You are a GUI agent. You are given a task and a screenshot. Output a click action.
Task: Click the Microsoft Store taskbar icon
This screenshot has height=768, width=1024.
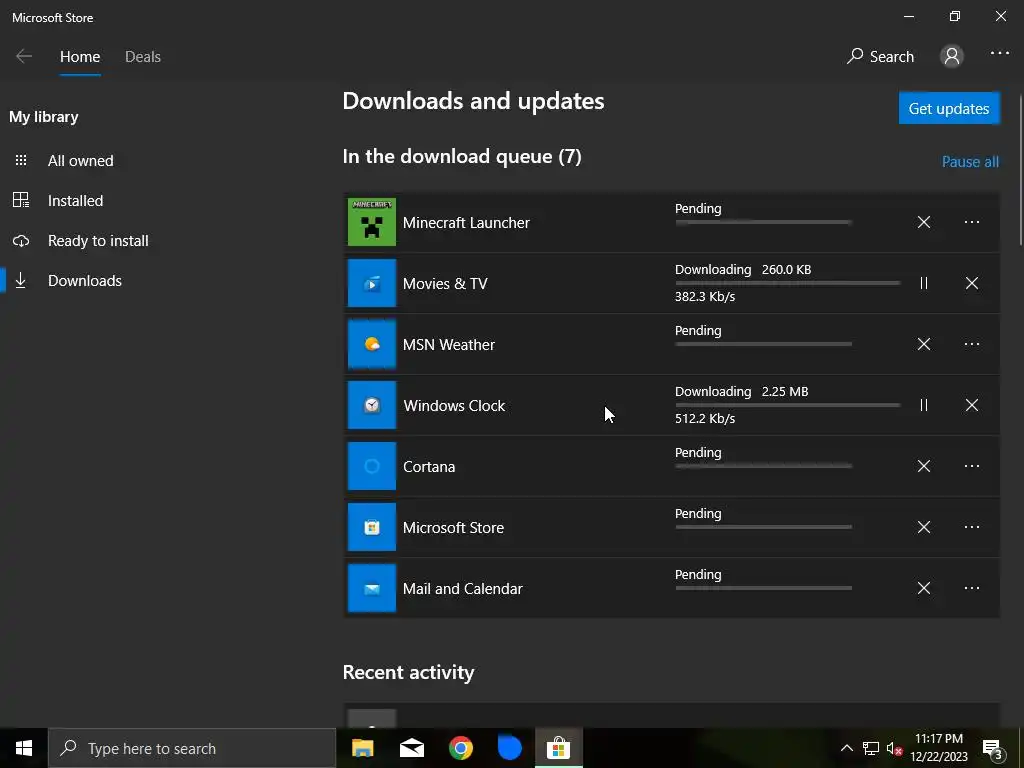559,748
